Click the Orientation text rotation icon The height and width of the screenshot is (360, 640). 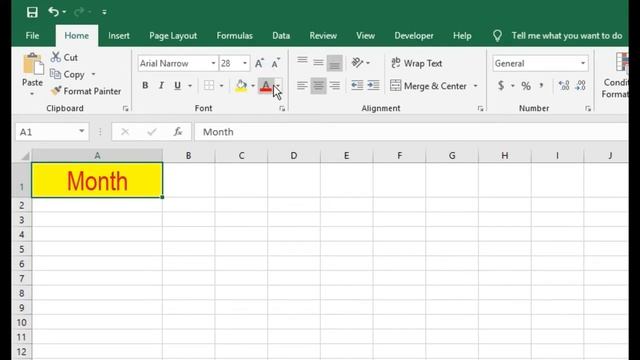(358, 63)
